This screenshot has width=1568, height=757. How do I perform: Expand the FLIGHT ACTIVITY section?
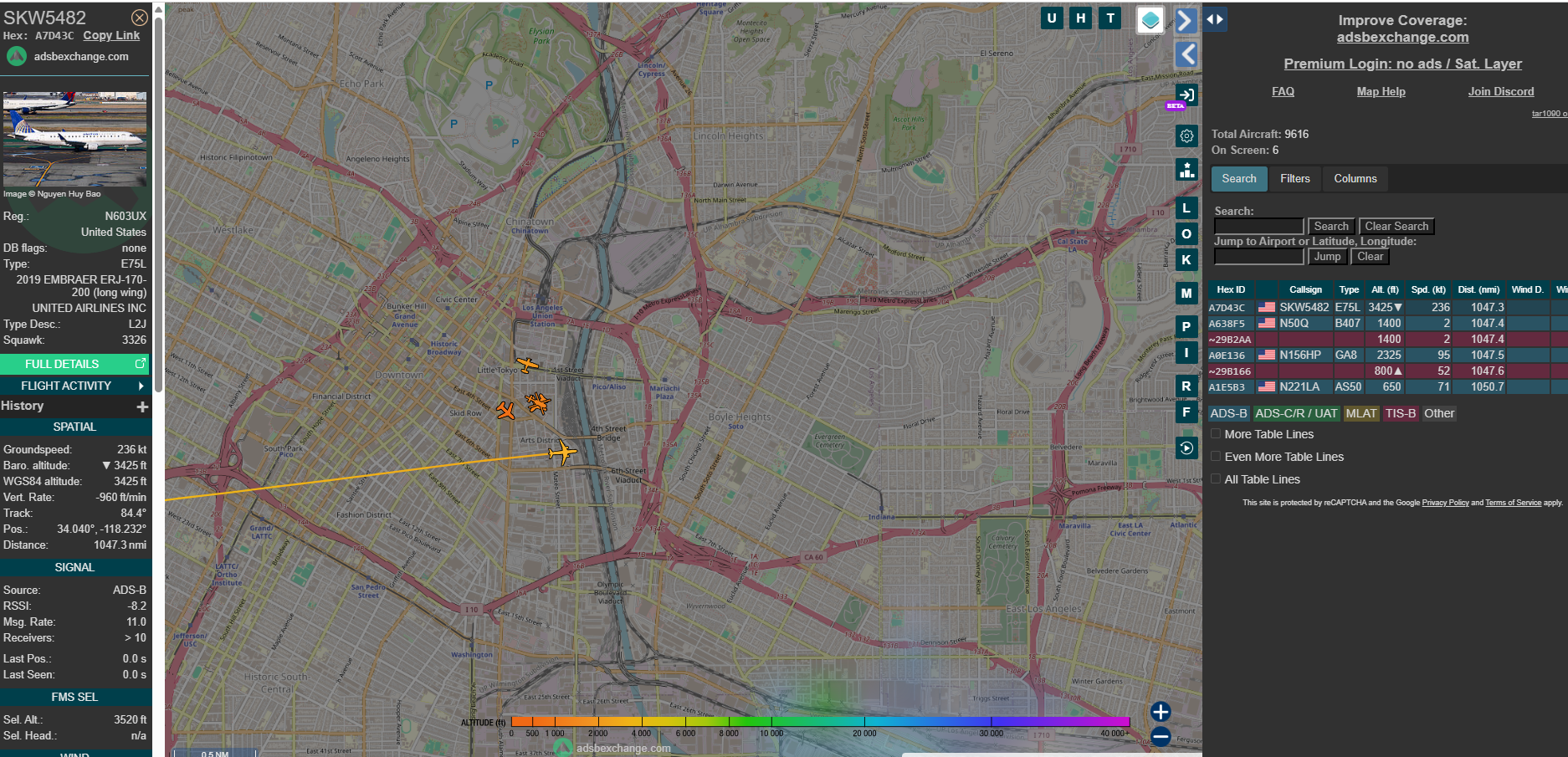click(x=74, y=386)
